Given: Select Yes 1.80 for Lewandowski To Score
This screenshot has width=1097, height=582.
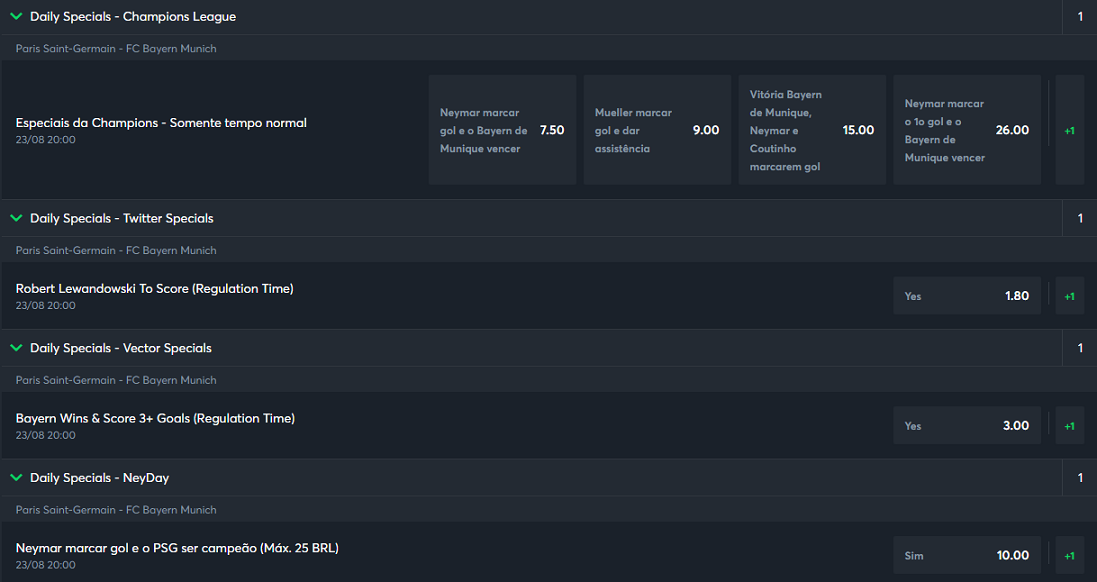Looking at the screenshot, I should [x=967, y=296].
